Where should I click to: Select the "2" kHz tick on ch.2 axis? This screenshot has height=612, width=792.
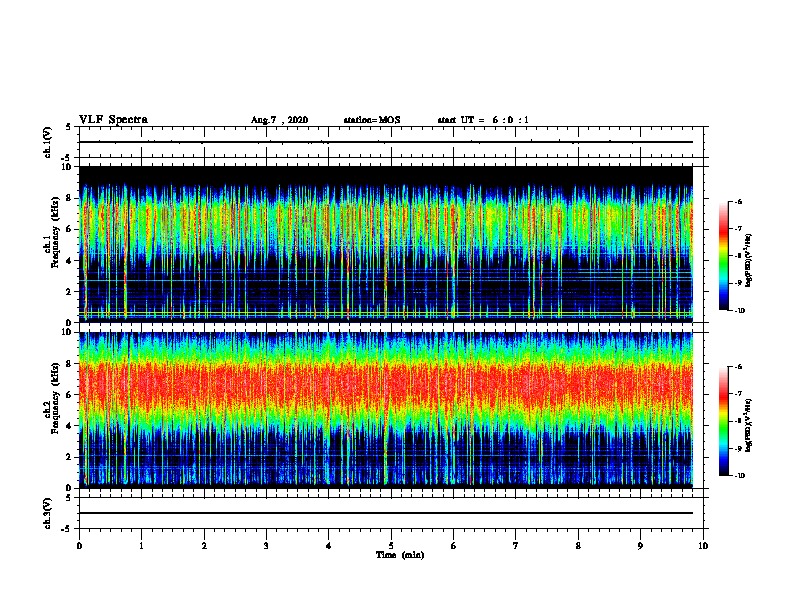[x=70, y=457]
